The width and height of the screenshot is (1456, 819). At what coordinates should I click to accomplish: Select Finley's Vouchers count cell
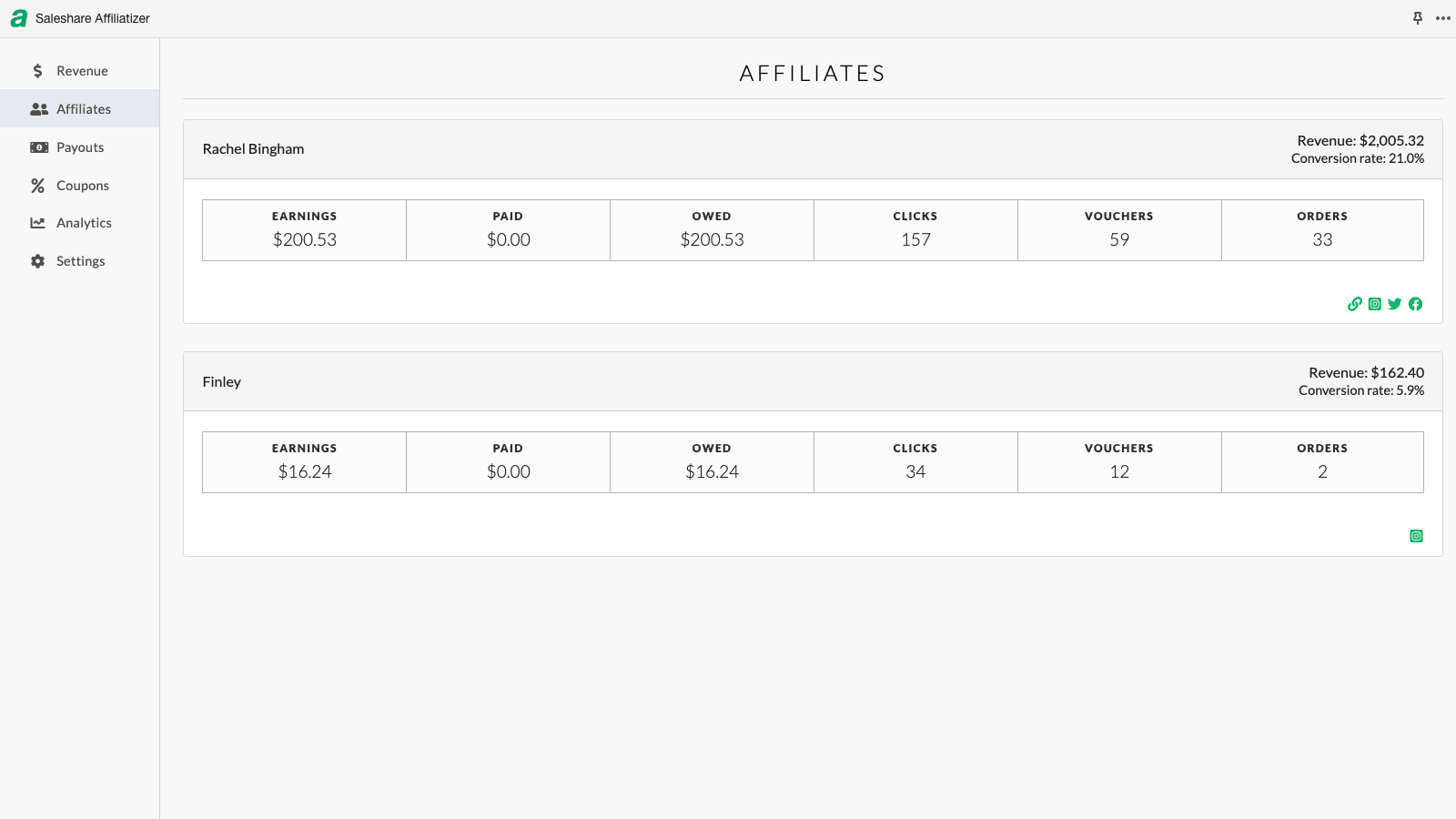(1119, 462)
